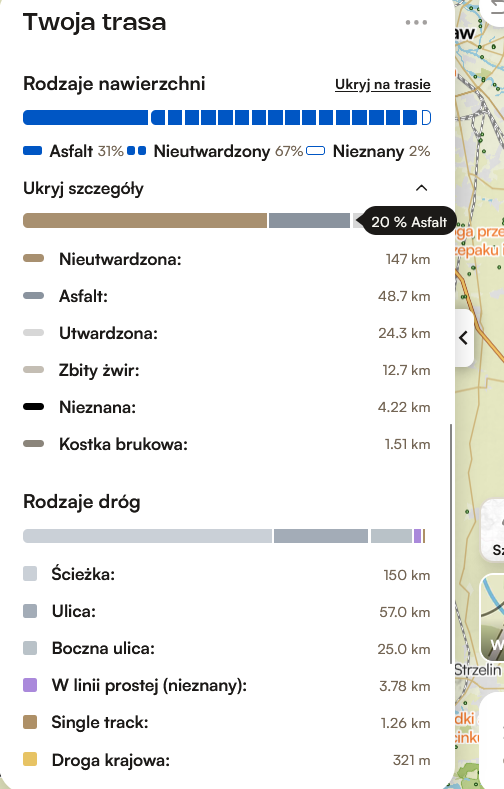Image resolution: width=504 pixels, height=789 pixels.
Task: Click the panel's vertical scrollbar
Action: [x=451, y=543]
